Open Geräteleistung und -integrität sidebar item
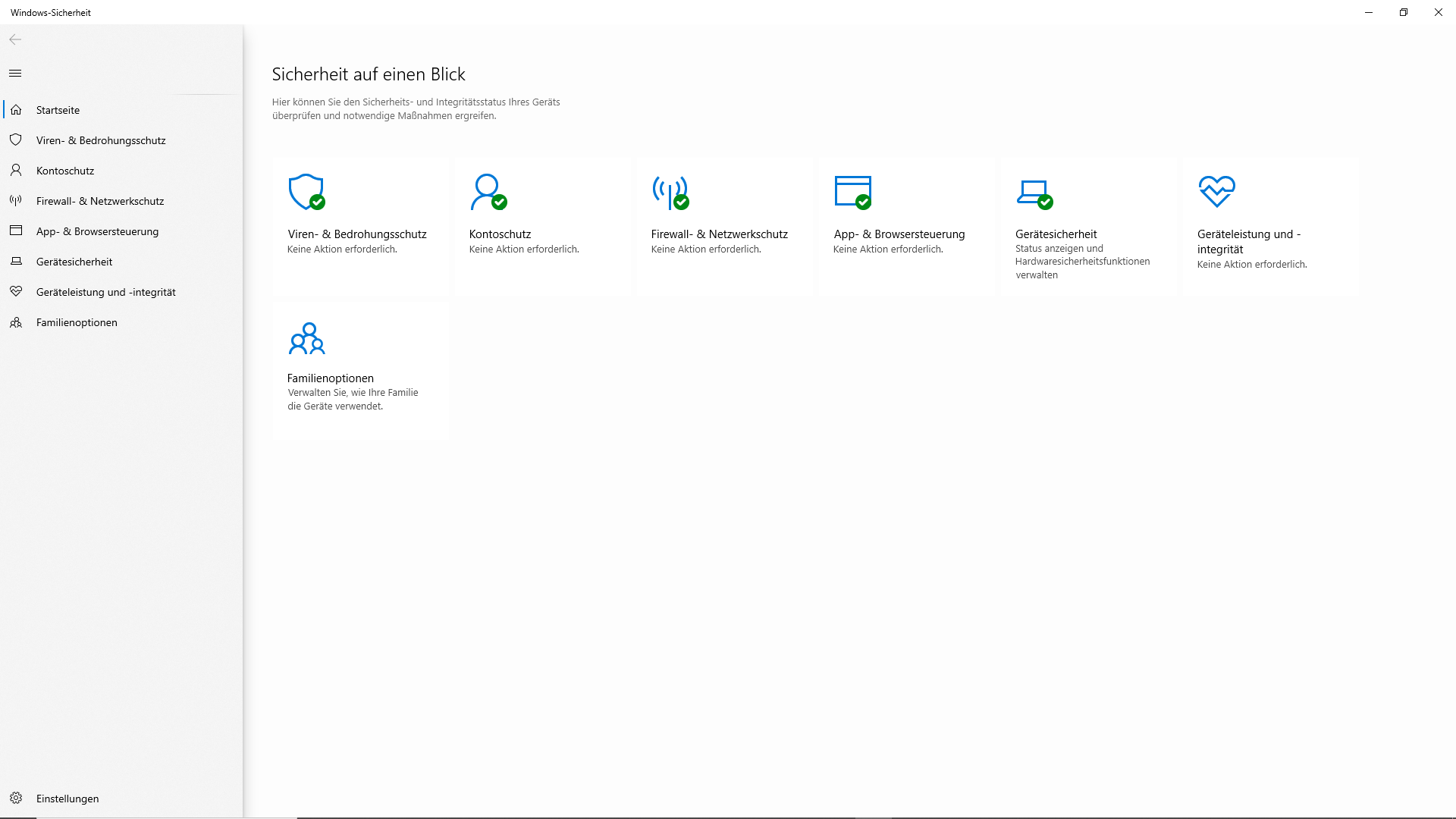 tap(105, 292)
